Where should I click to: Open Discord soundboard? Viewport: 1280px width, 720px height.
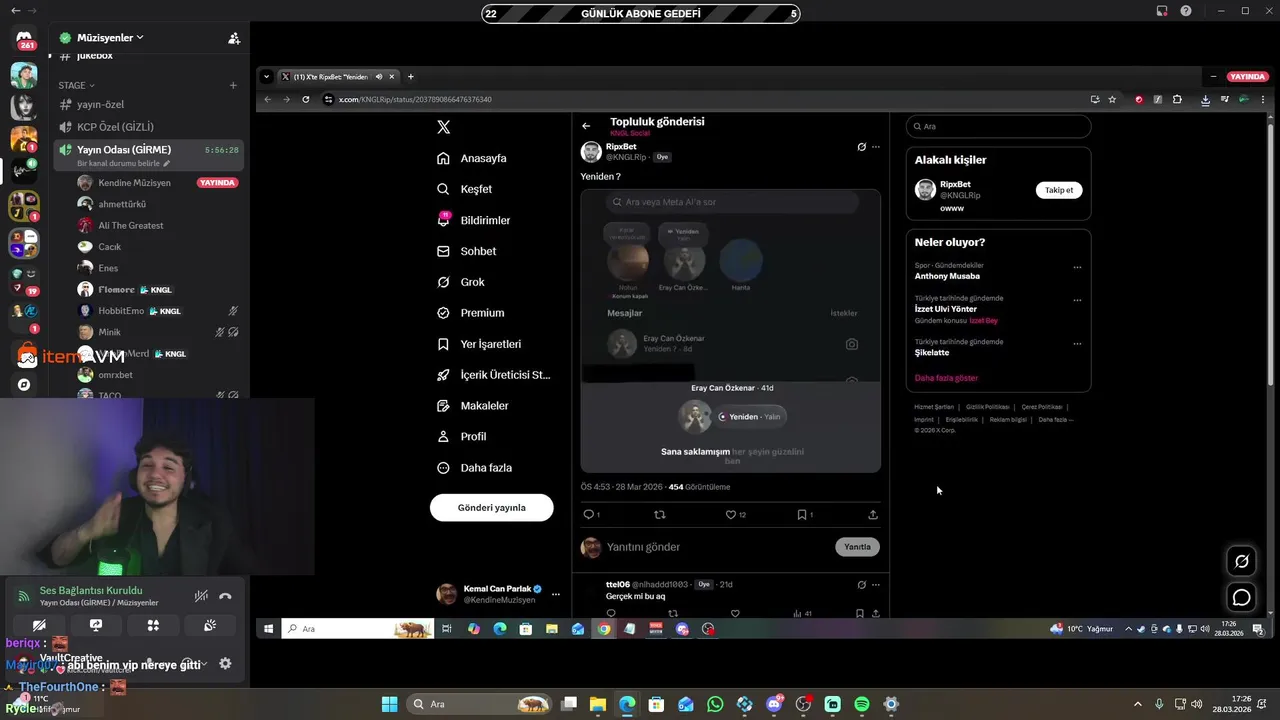[210, 625]
